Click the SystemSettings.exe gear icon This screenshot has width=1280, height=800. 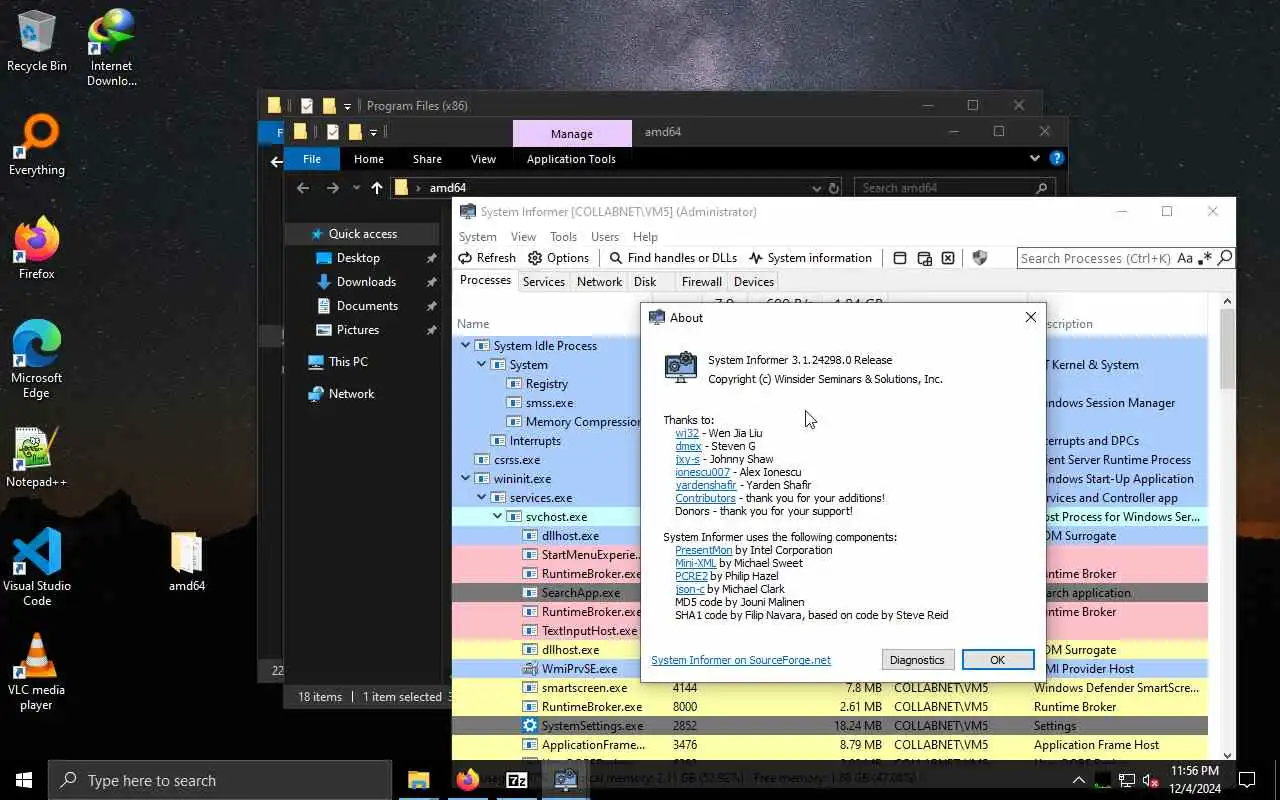point(530,726)
